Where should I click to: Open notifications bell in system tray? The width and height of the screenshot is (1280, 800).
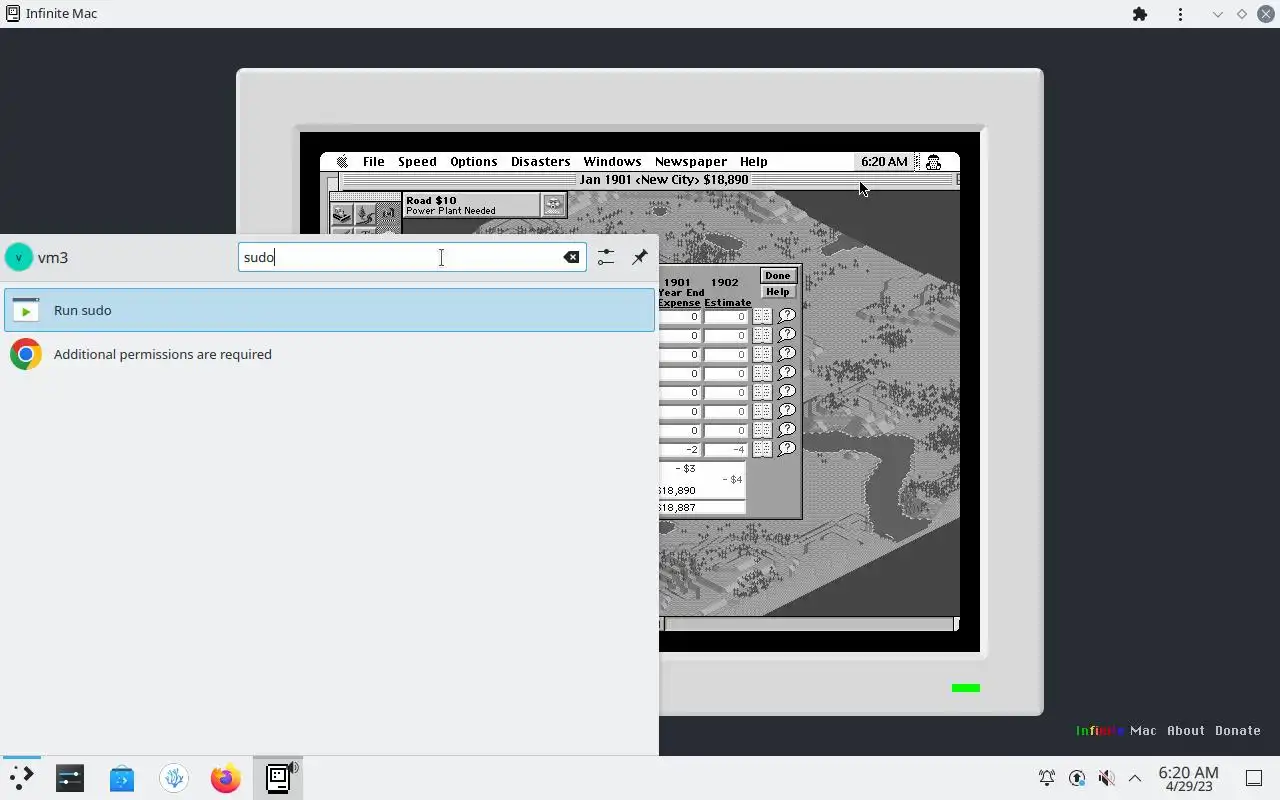click(x=1047, y=778)
